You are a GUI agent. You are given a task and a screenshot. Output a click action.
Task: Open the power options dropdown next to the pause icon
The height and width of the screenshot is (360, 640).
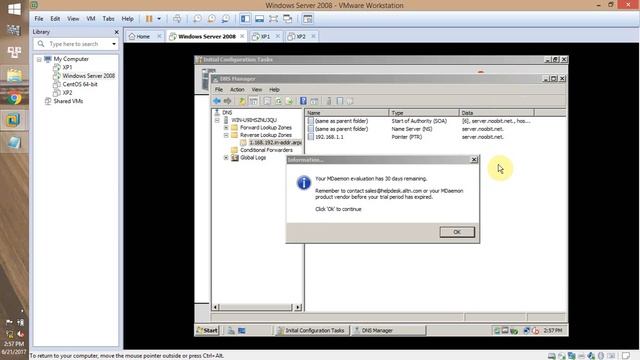pyautogui.click(x=159, y=19)
